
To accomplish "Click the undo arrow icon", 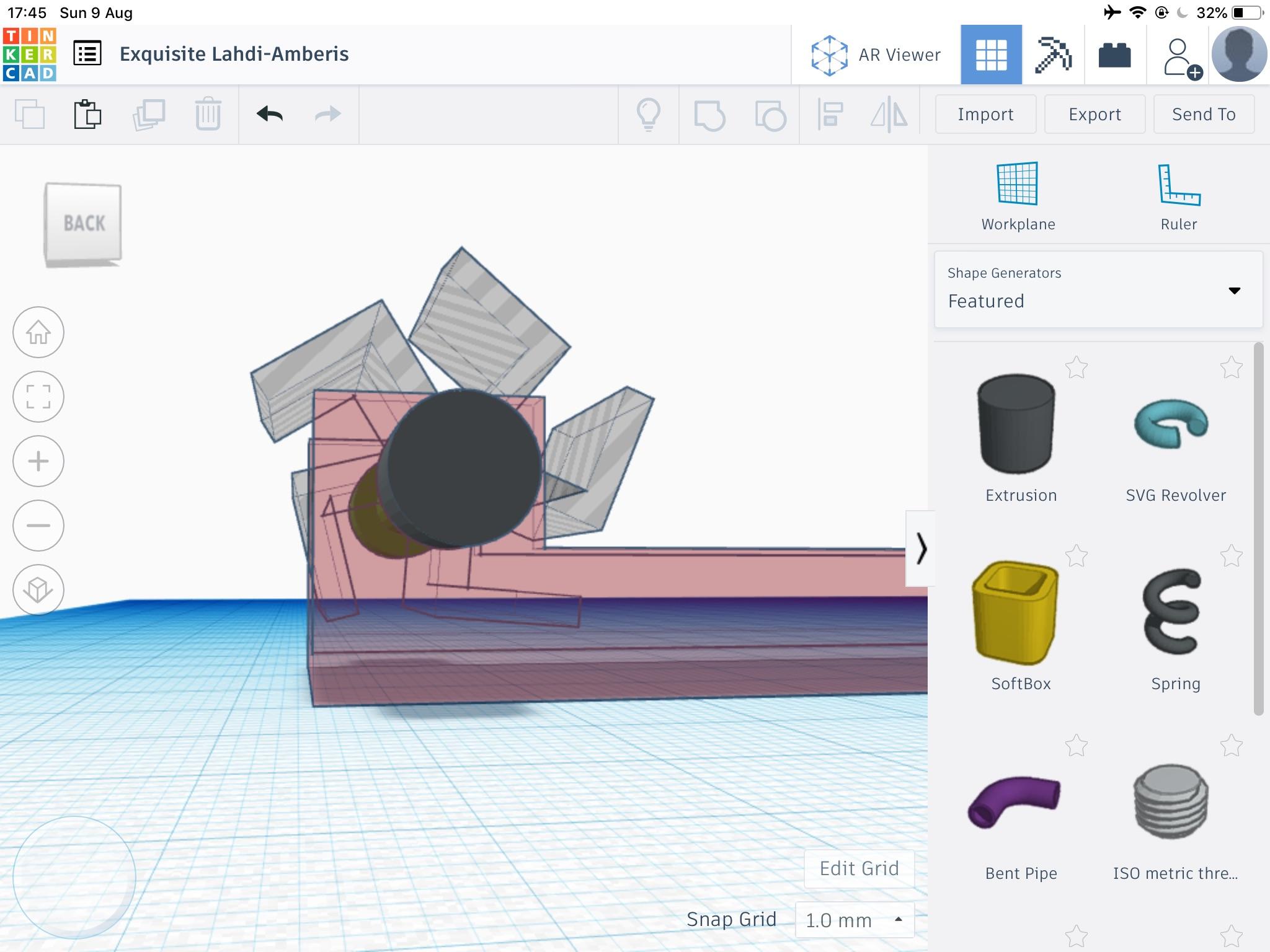I will (269, 115).
